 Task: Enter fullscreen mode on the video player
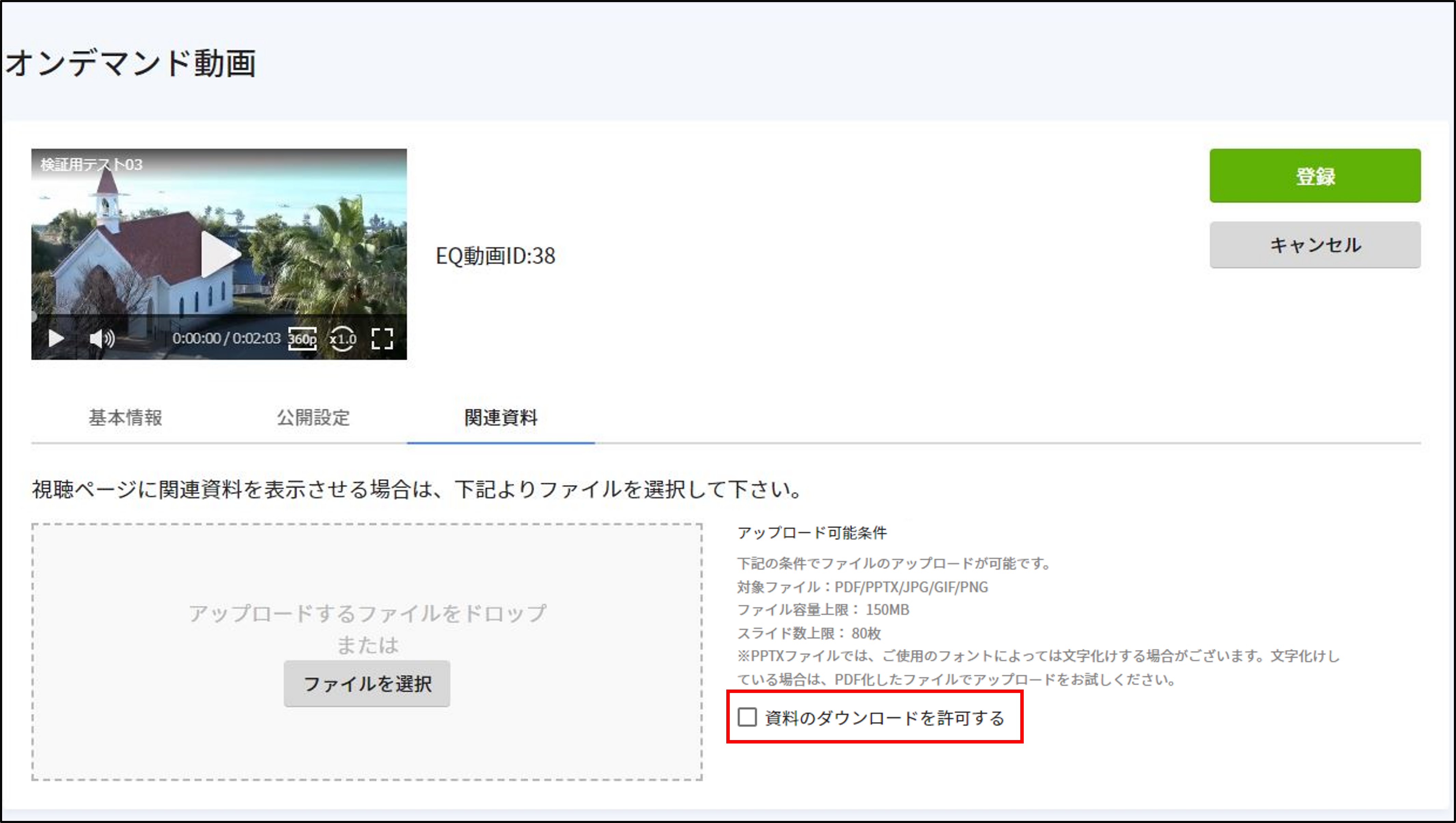(382, 339)
